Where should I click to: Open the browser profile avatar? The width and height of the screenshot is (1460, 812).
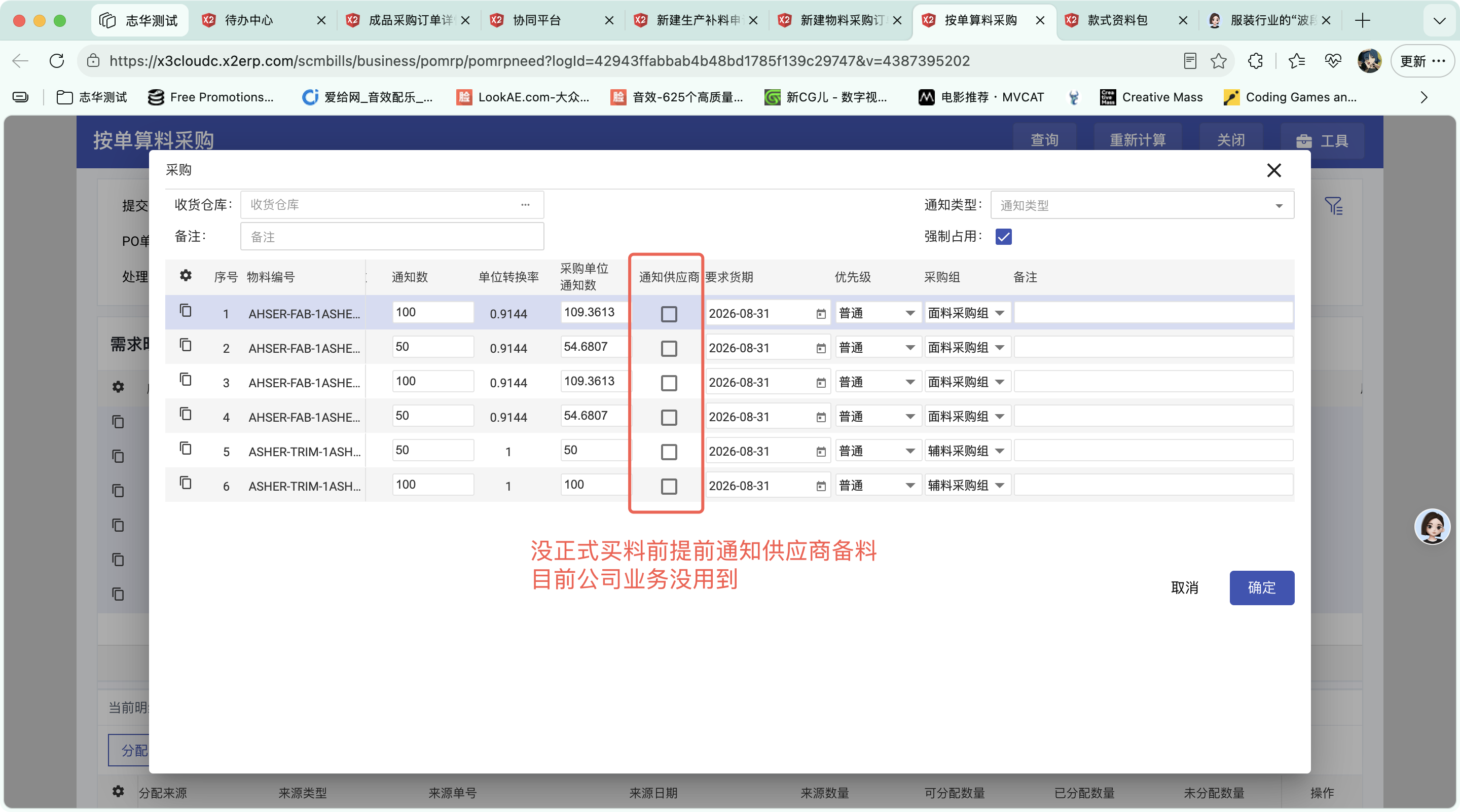(x=1369, y=61)
